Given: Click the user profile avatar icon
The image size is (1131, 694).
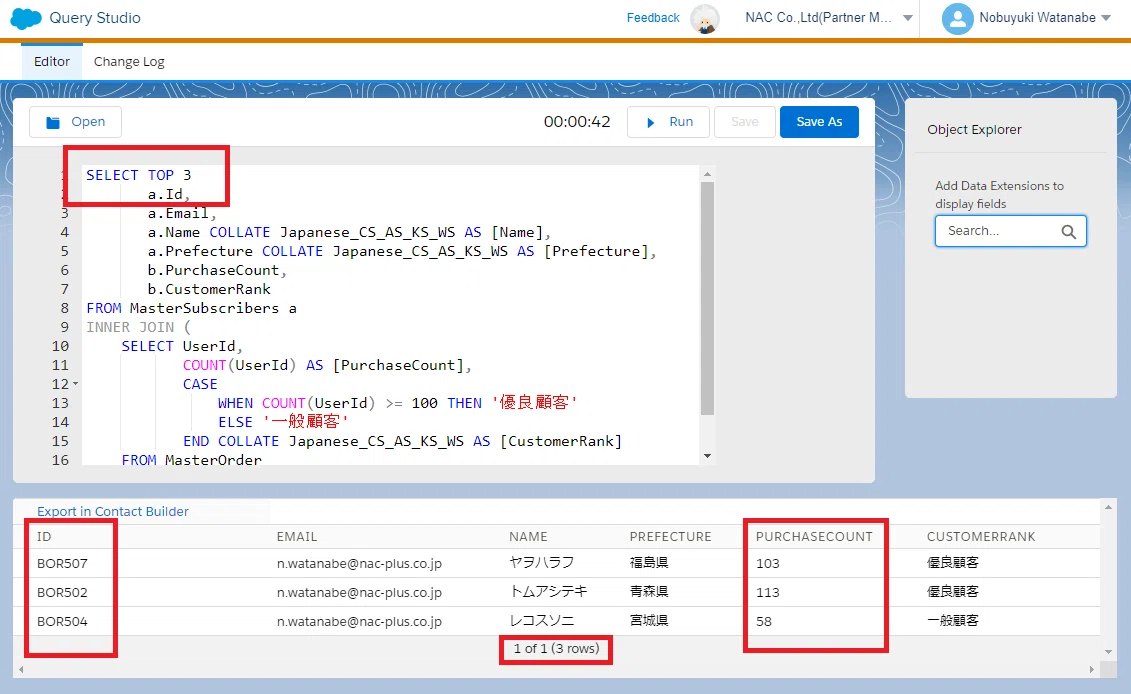Looking at the screenshot, I should point(958,19).
